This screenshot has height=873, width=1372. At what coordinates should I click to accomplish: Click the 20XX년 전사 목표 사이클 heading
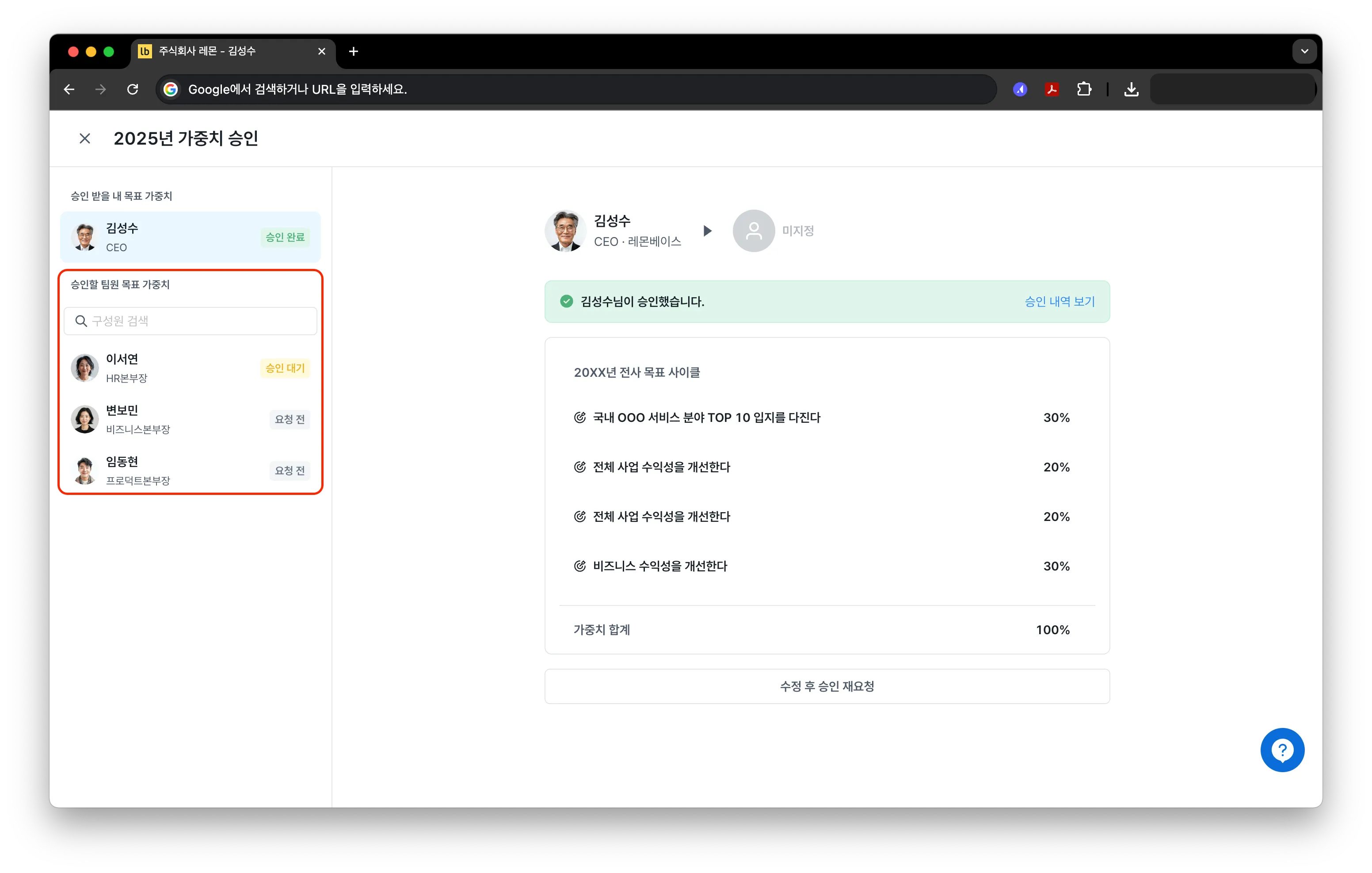[x=636, y=373]
